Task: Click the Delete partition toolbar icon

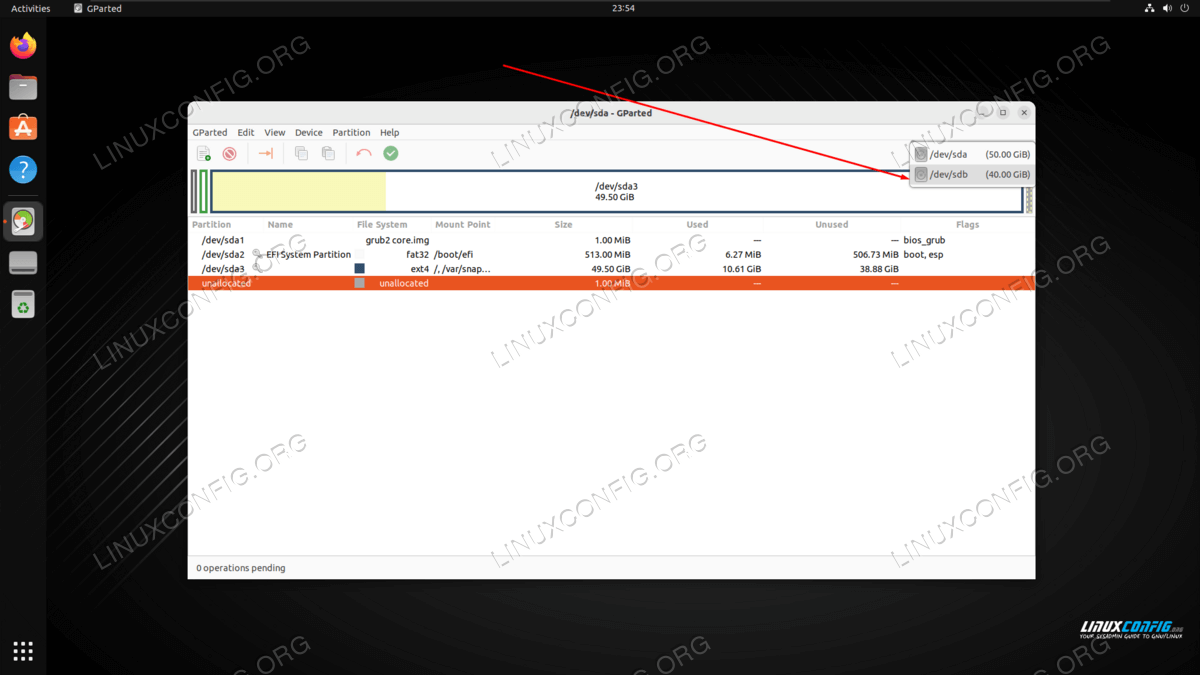Action: (x=229, y=154)
